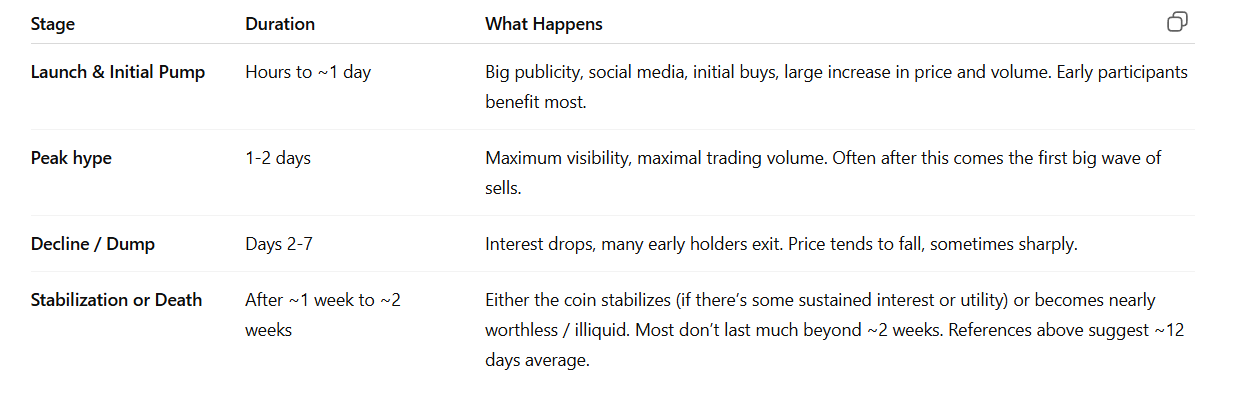
Task: Select the Decline / Dump row label
Action: 93,244
